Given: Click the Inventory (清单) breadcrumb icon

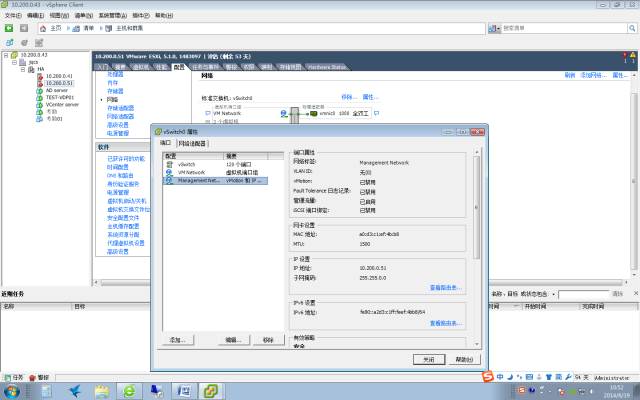Looking at the screenshot, I should pyautogui.click(x=76, y=28).
